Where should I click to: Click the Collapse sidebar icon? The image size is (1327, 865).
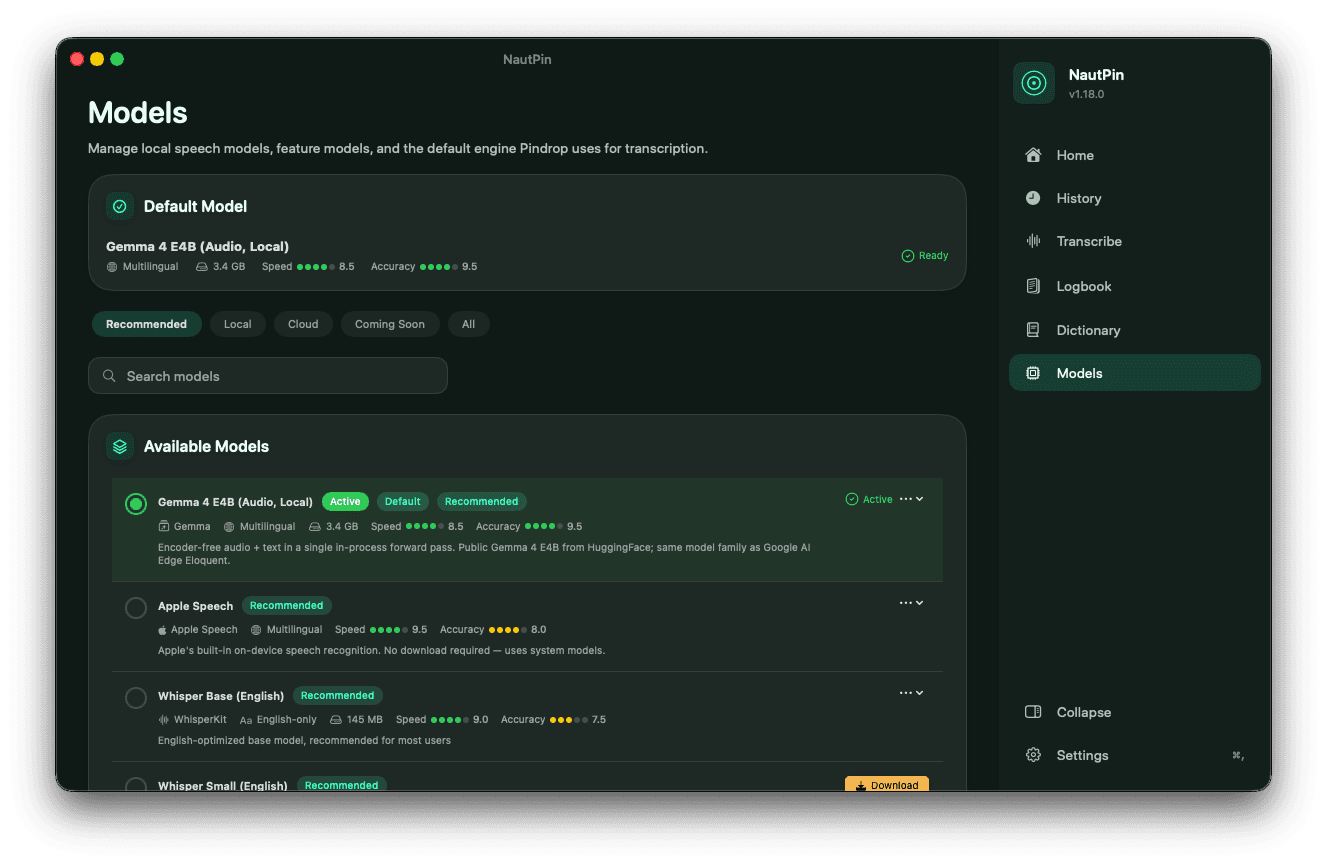click(x=1033, y=712)
